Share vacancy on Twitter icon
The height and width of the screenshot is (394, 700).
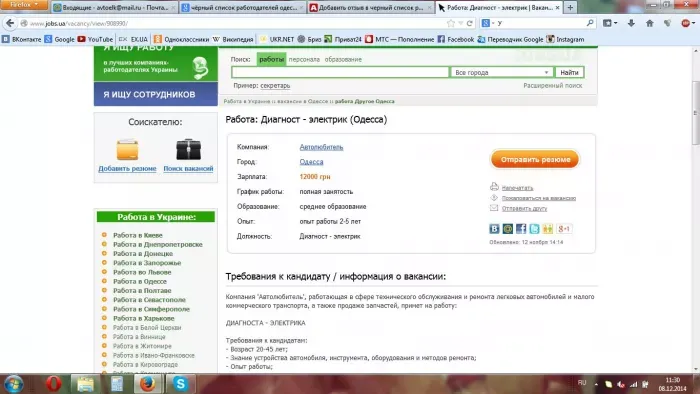click(534, 229)
